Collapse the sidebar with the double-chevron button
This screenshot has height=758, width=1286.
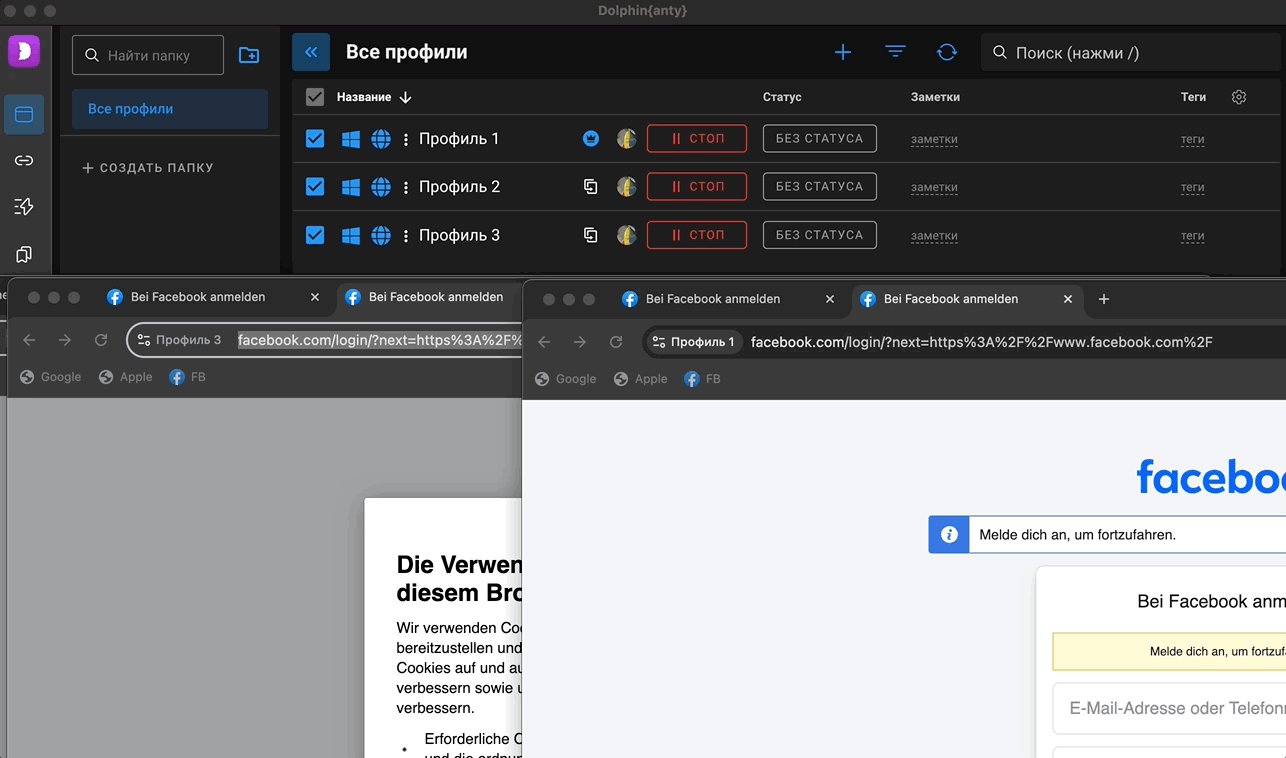point(311,52)
